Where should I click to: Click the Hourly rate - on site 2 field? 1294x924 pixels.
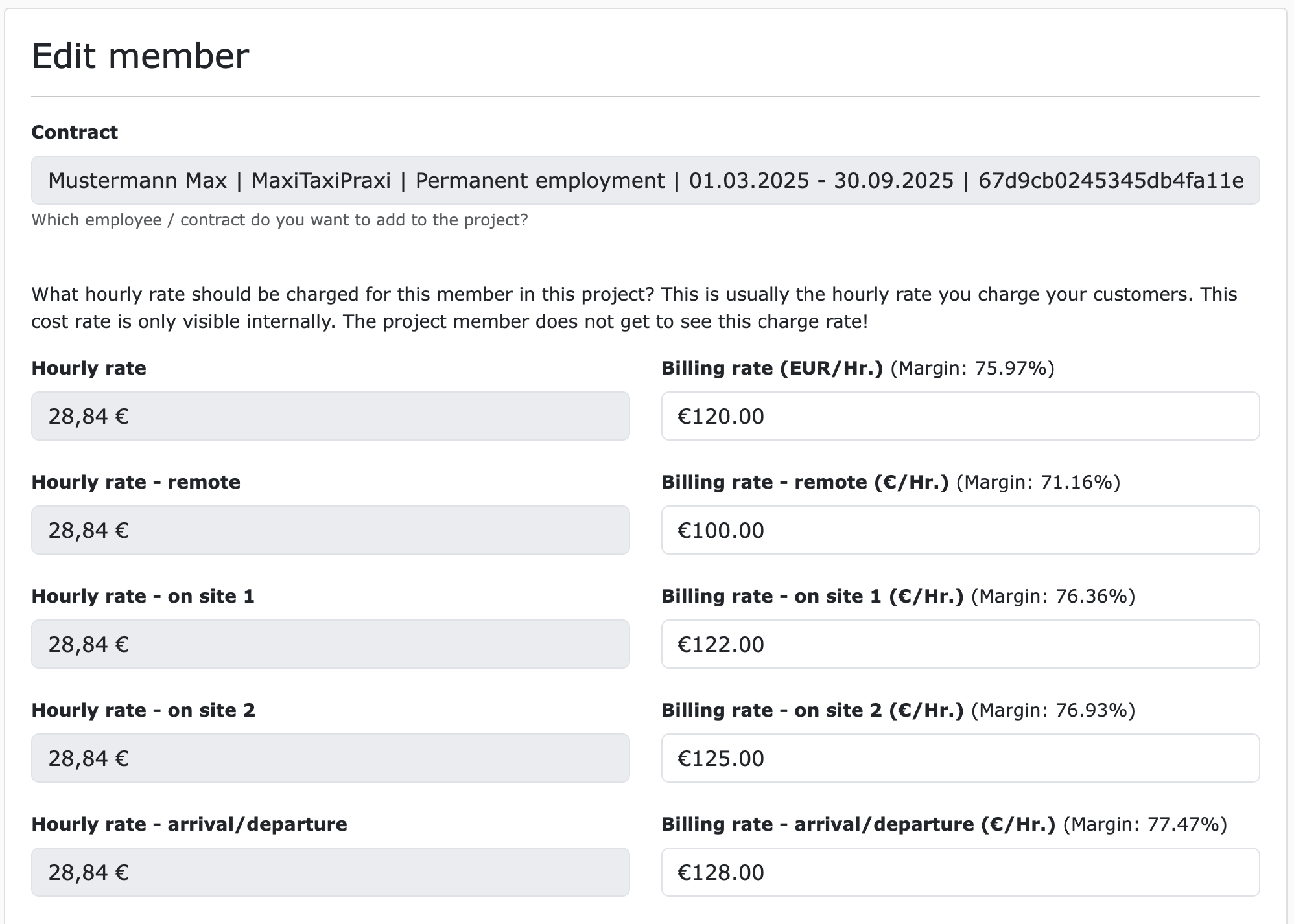[330, 758]
